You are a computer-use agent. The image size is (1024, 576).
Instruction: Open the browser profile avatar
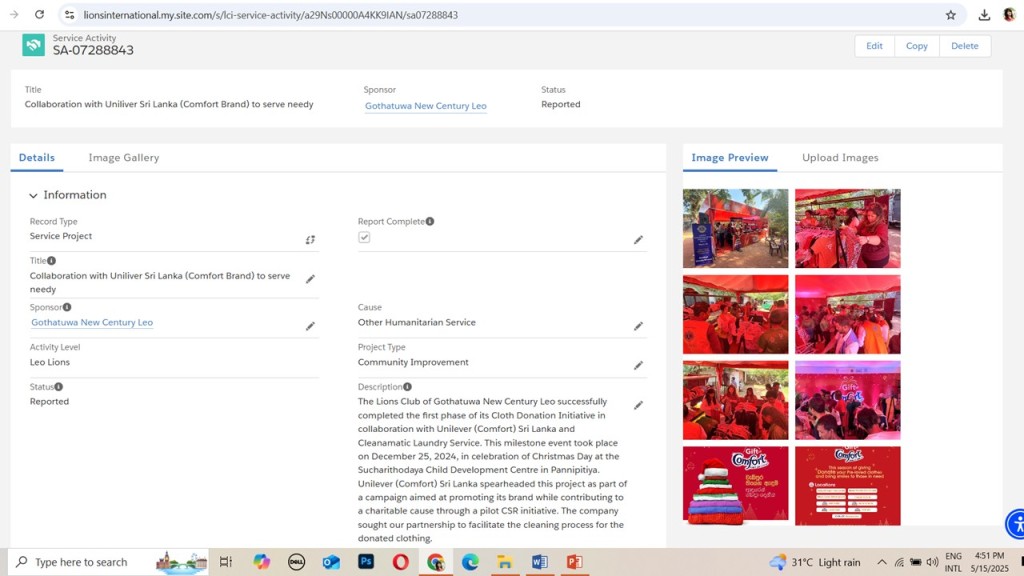click(1010, 14)
